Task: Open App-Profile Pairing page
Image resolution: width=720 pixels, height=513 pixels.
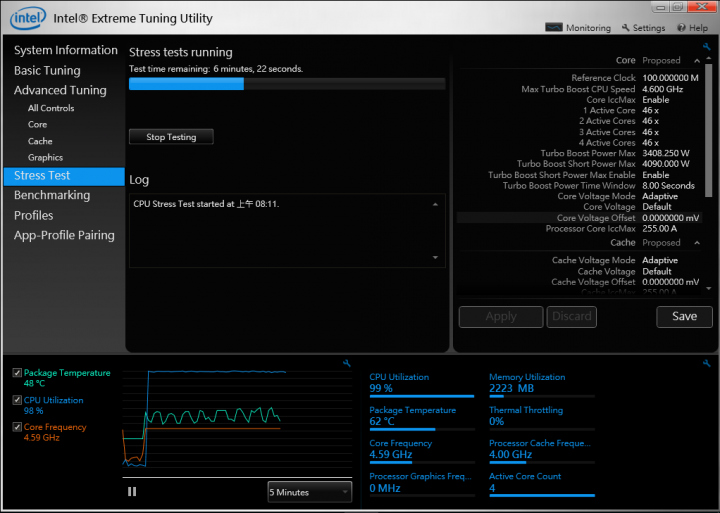Action: tap(64, 235)
